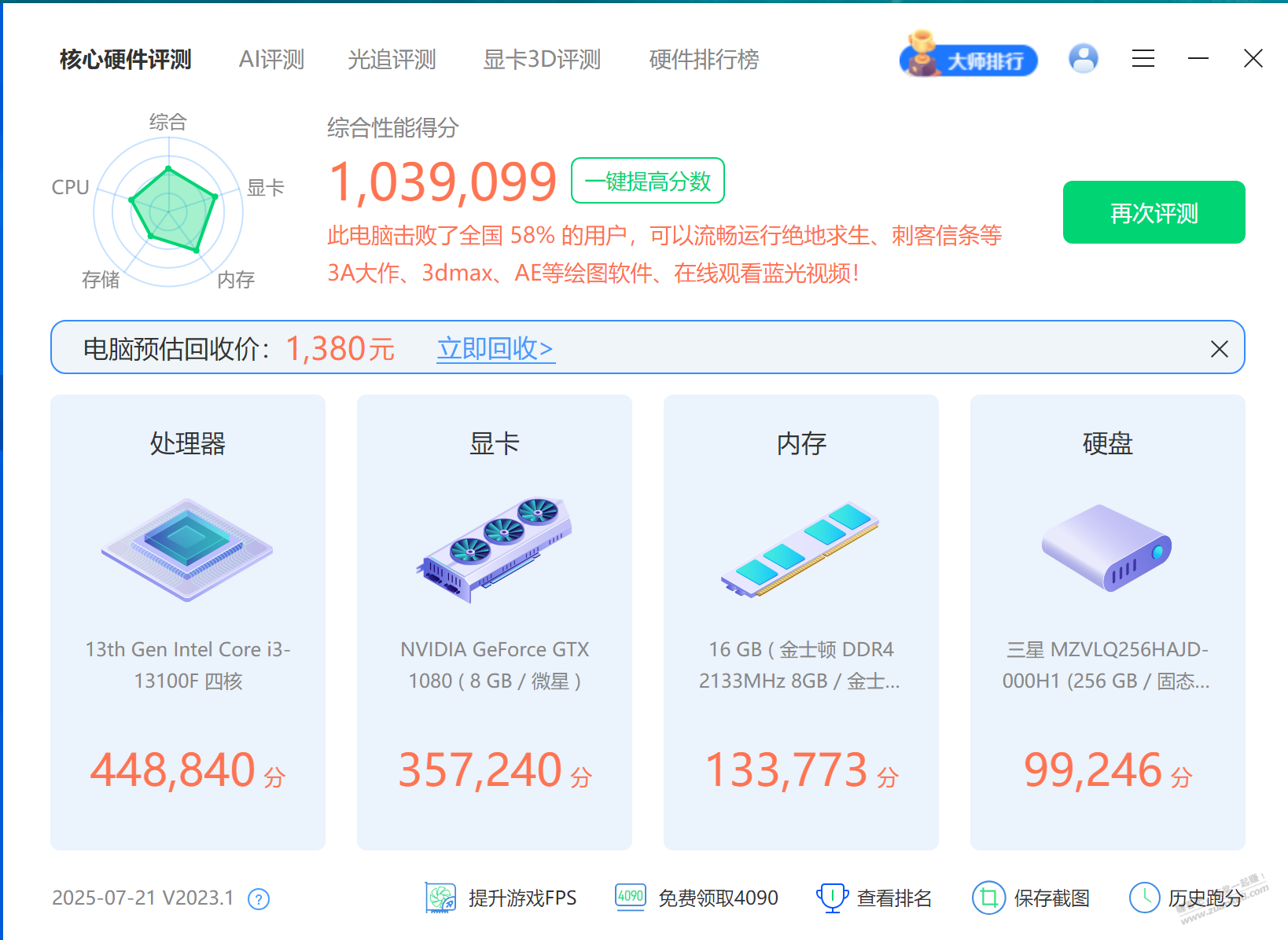Screen dimensions: 1288x940
Task: Follow the 立即回收> link
Action: (495, 347)
